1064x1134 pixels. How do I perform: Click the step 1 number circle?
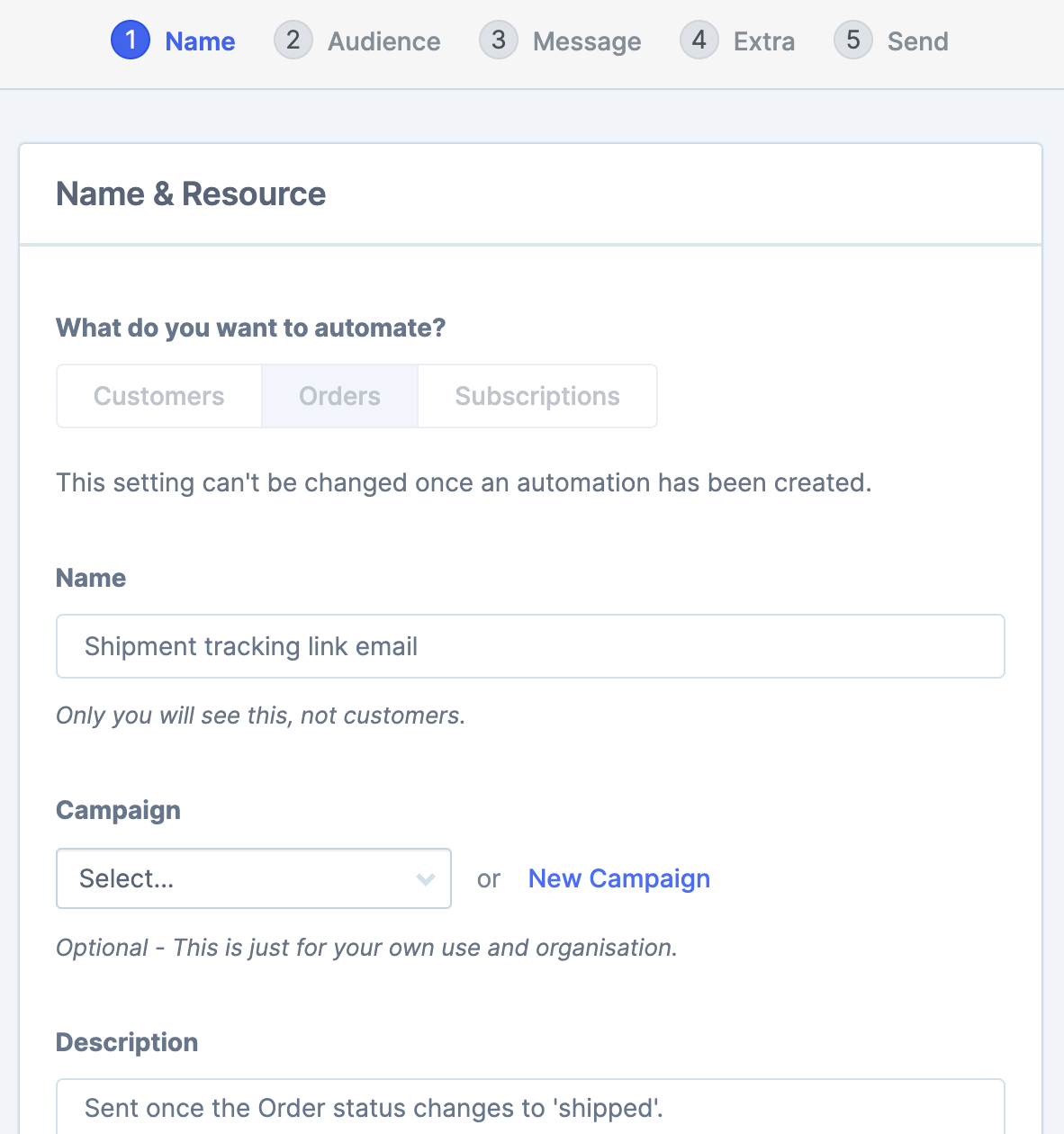pyautogui.click(x=131, y=40)
